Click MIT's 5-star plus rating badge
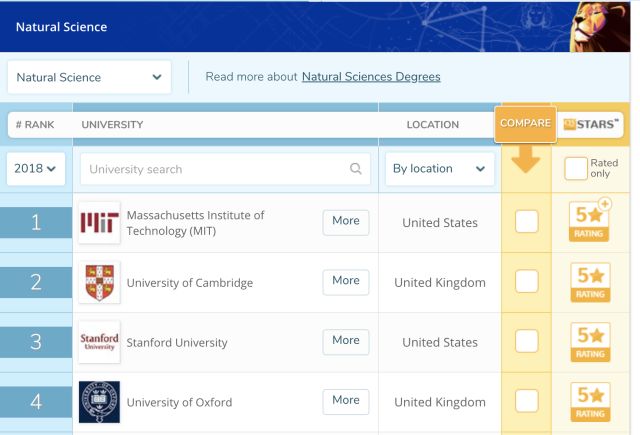 (590, 222)
